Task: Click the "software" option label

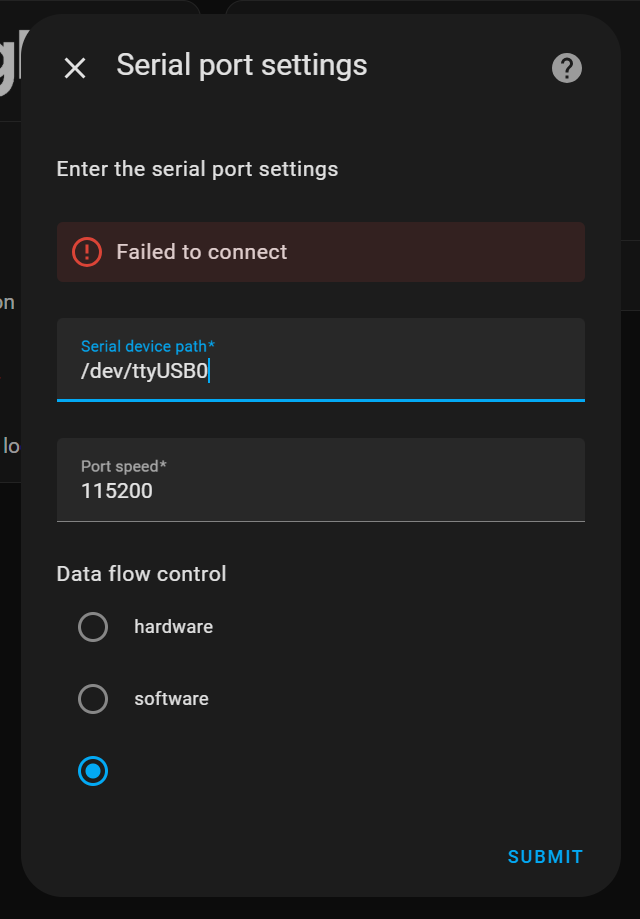Action: tap(171, 699)
